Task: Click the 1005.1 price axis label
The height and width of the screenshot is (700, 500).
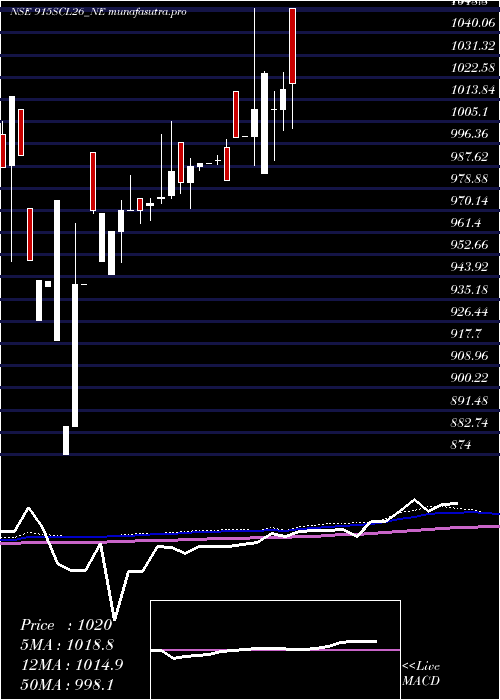Action: point(469,112)
